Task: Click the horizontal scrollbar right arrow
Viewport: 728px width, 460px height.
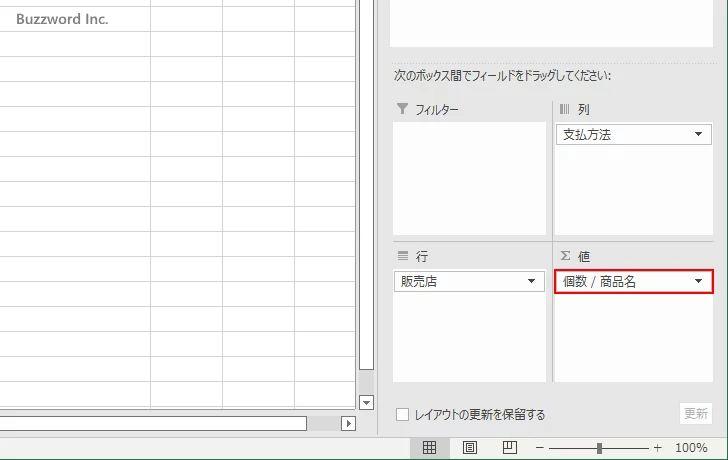Action: pos(348,423)
